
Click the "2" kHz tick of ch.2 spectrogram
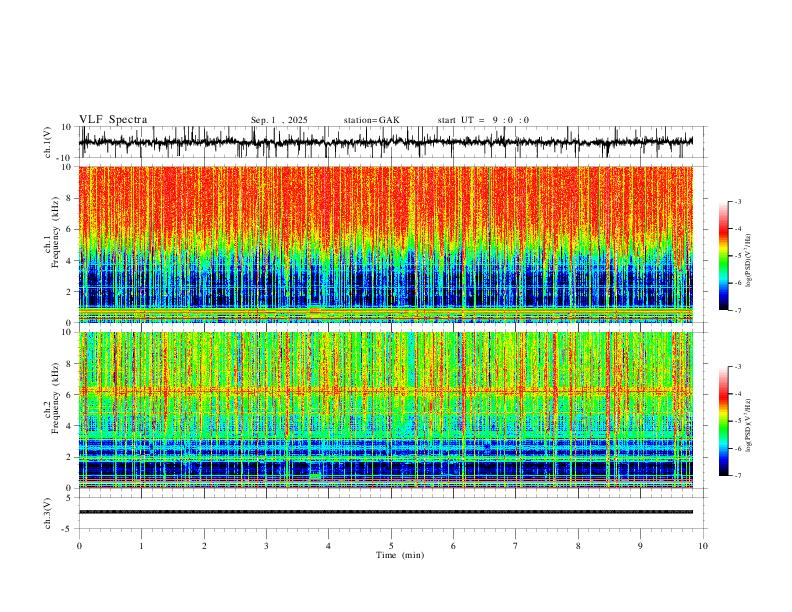[x=69, y=457]
